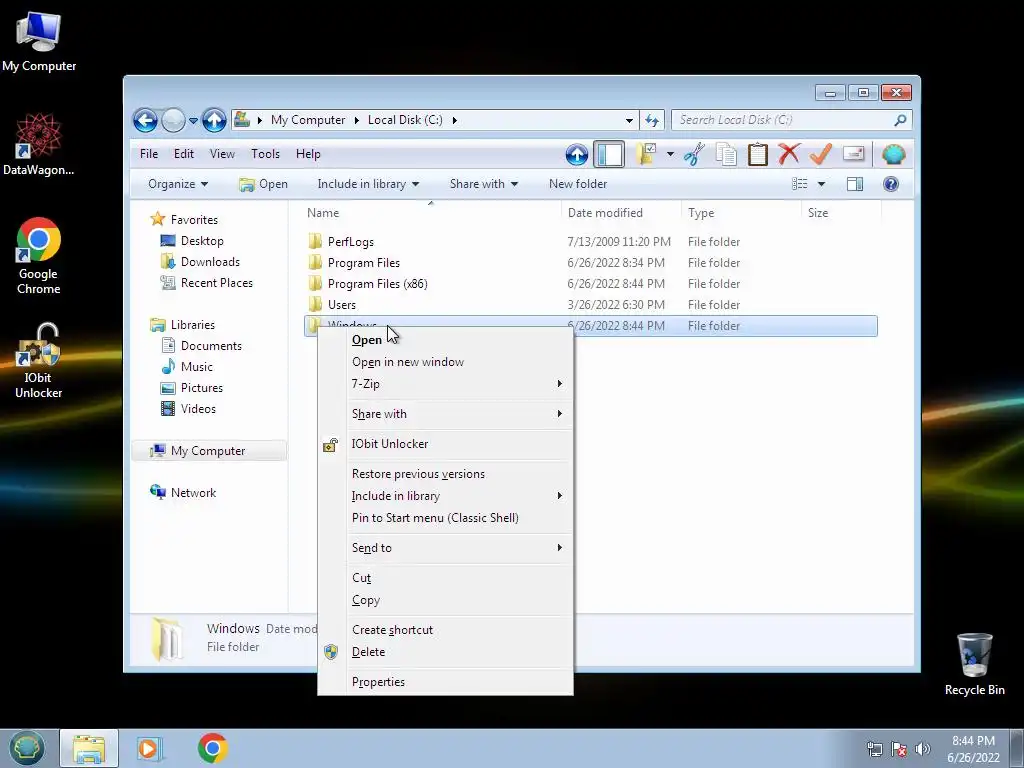Image resolution: width=1024 pixels, height=768 pixels.
Task: Expand the arrow after Local Disk (C:) in breadcrumb
Action: (455, 120)
